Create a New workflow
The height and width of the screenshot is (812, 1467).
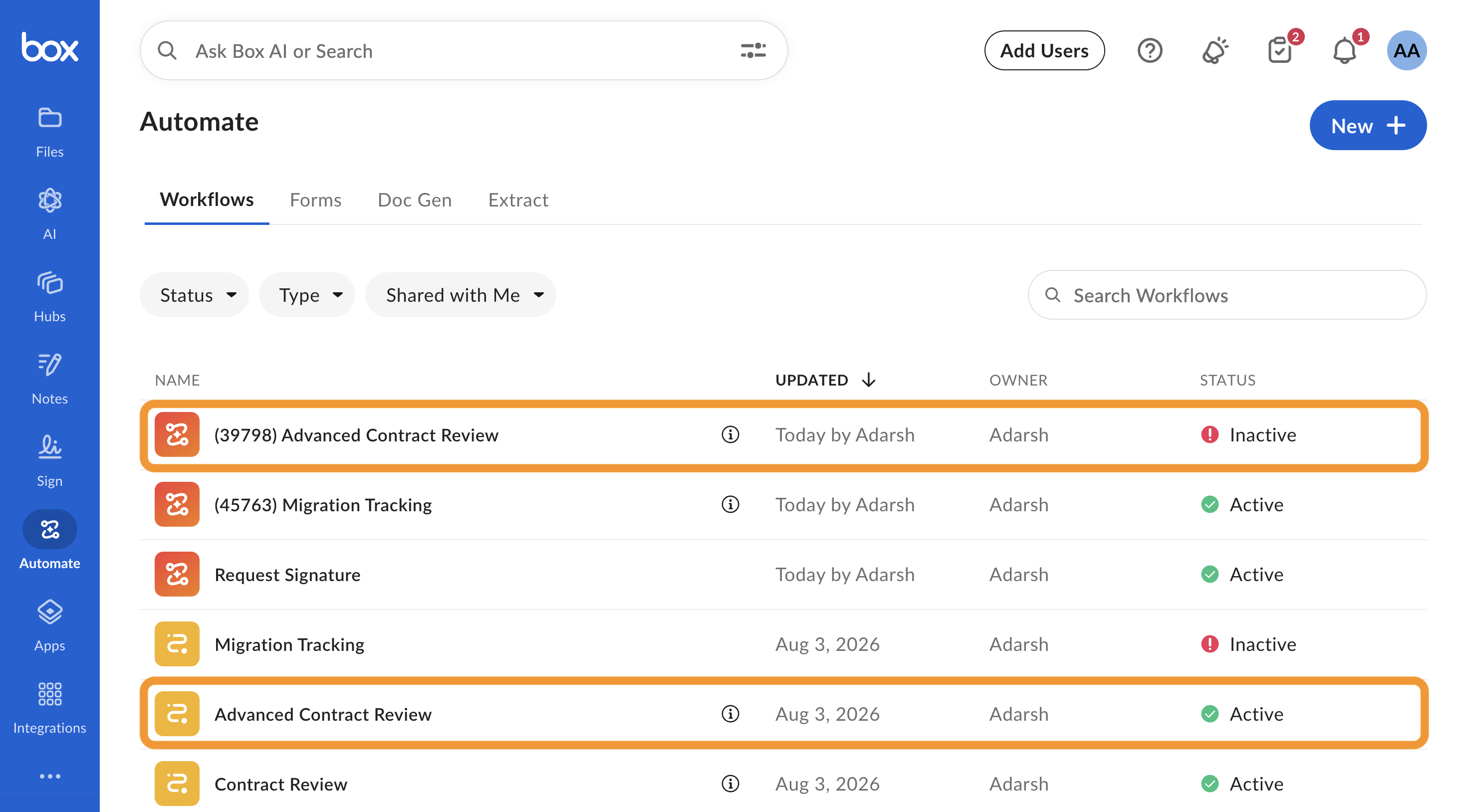point(1368,125)
